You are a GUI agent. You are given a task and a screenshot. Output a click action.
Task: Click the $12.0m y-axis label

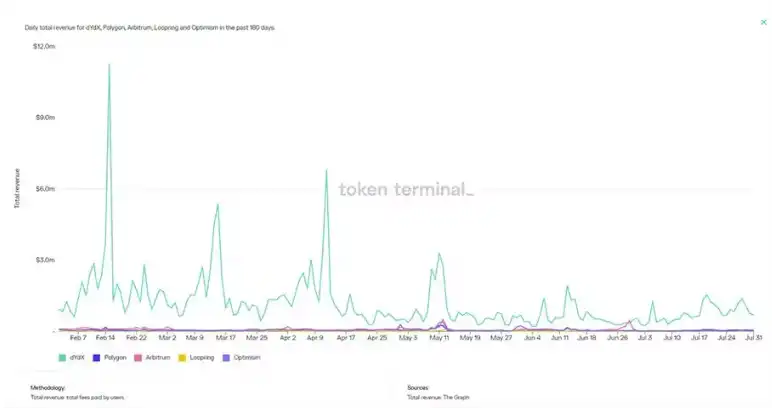[x=44, y=46]
